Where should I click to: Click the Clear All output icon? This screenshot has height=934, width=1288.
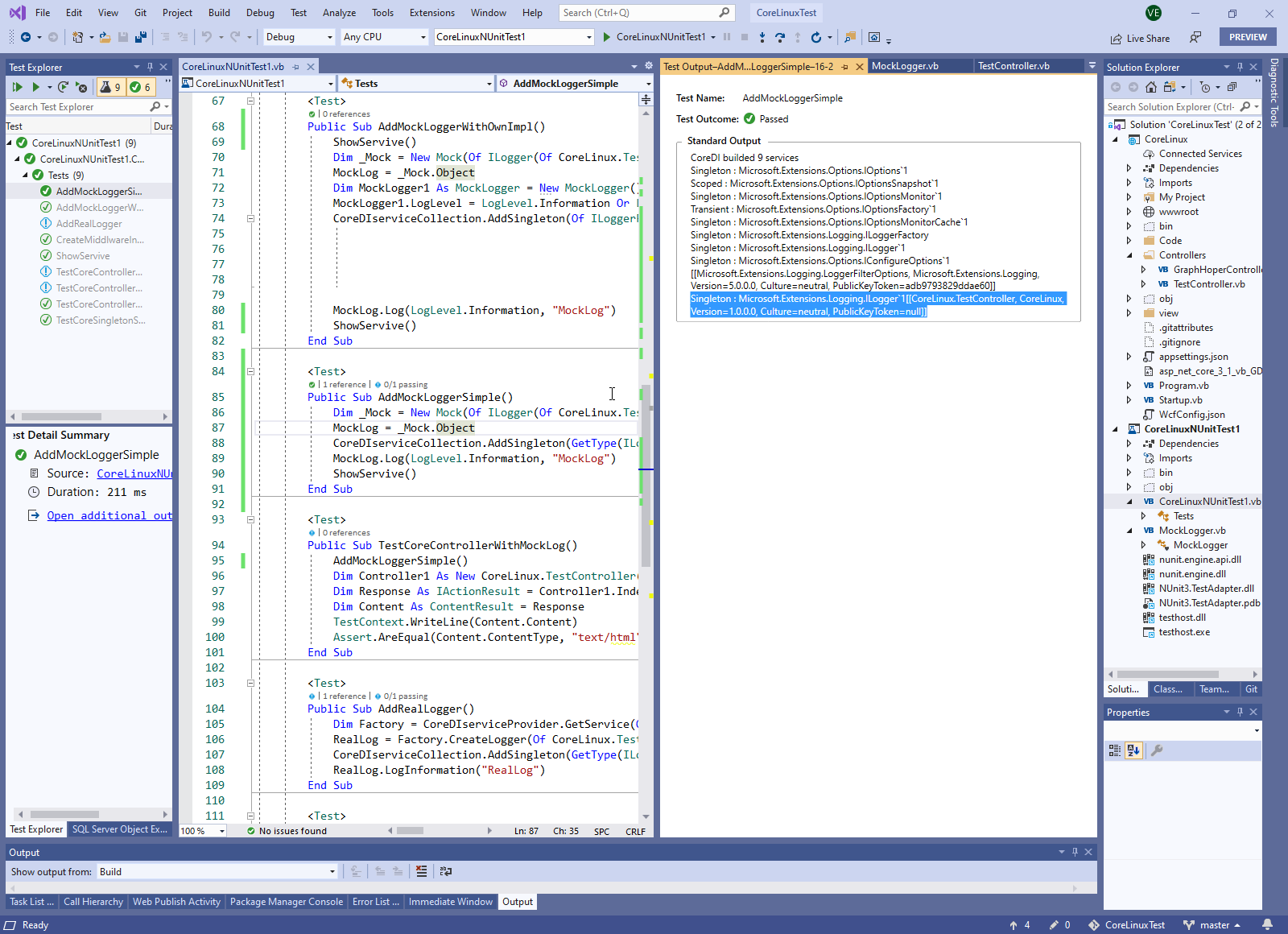421,871
